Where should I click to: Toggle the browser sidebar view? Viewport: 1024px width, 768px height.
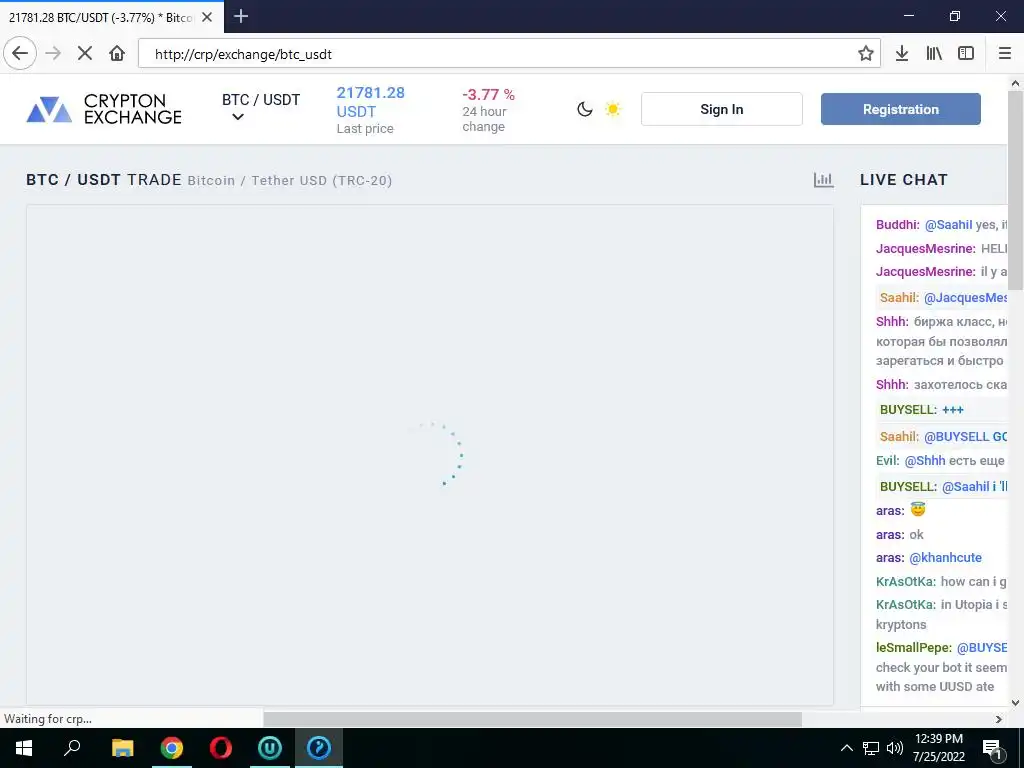tap(966, 54)
